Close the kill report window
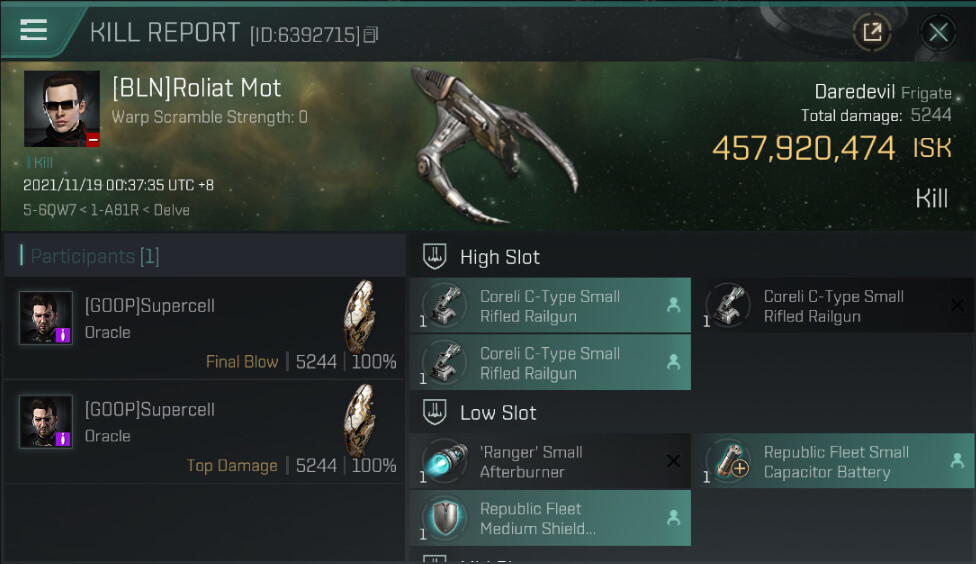 pos(938,32)
